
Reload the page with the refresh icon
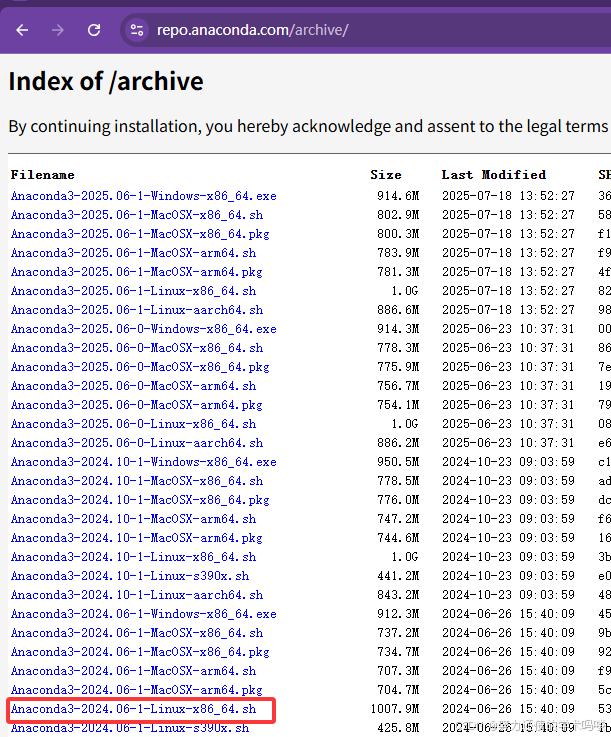[x=94, y=30]
